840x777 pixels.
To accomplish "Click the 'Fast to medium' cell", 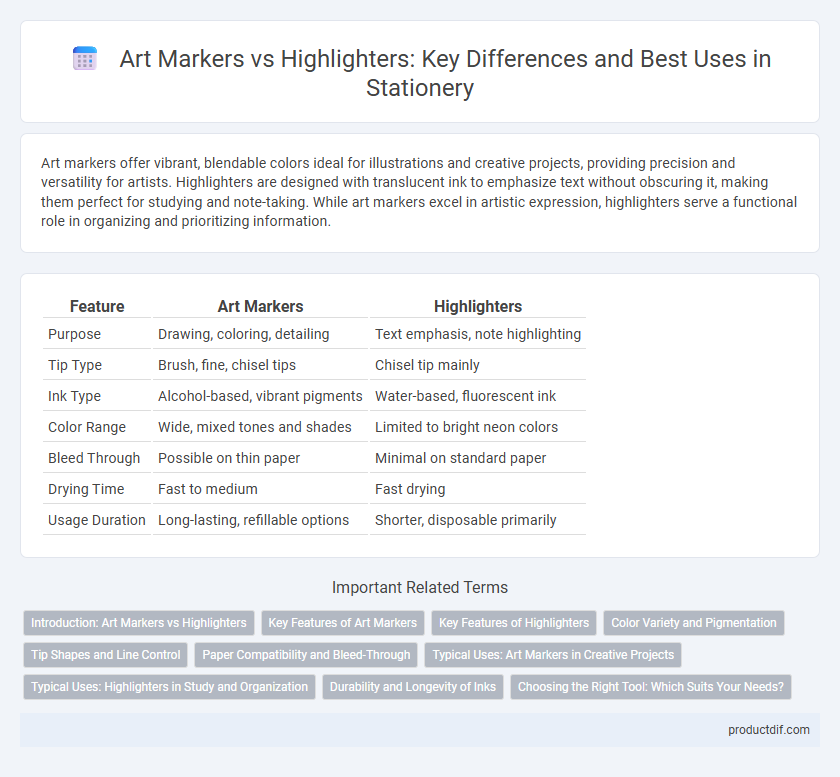I will (207, 490).
